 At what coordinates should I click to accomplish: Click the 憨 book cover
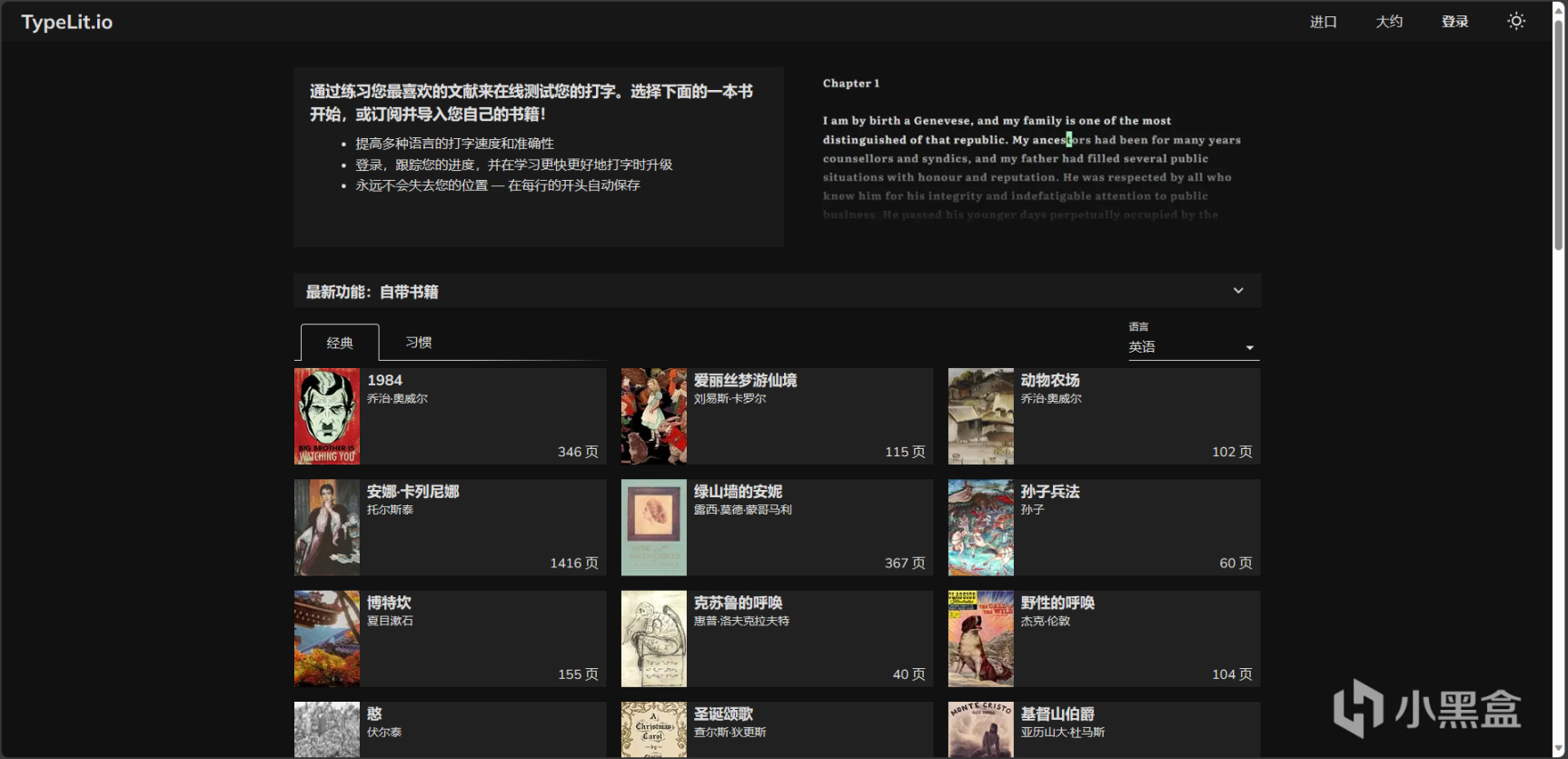pos(327,730)
